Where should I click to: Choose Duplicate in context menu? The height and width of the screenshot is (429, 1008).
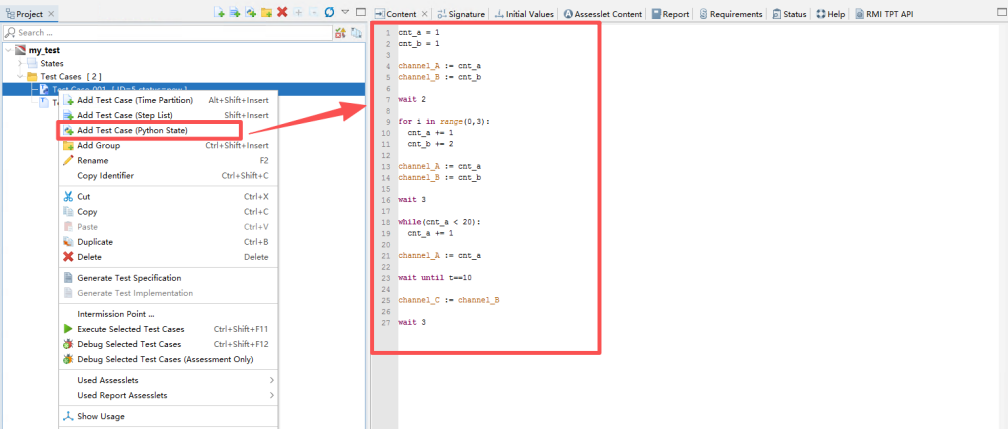click(168, 242)
